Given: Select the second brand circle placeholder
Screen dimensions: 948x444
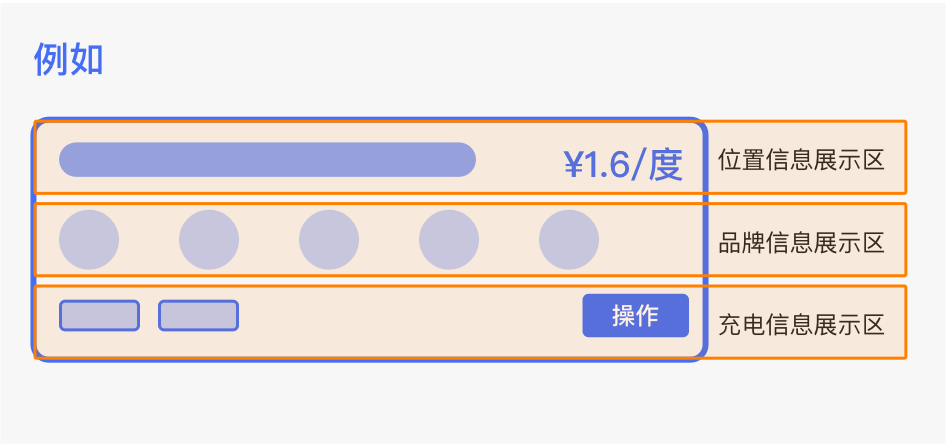Looking at the screenshot, I should 209,240.
